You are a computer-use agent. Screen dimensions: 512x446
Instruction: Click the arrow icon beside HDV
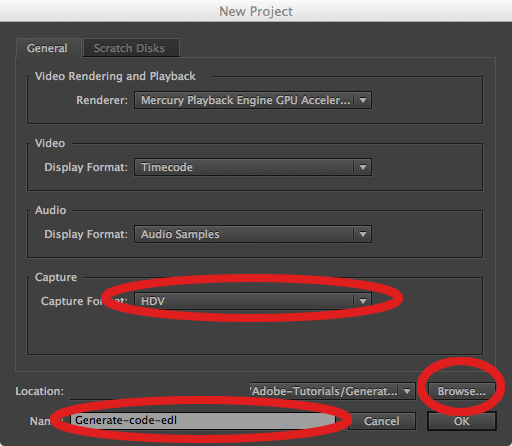point(363,301)
